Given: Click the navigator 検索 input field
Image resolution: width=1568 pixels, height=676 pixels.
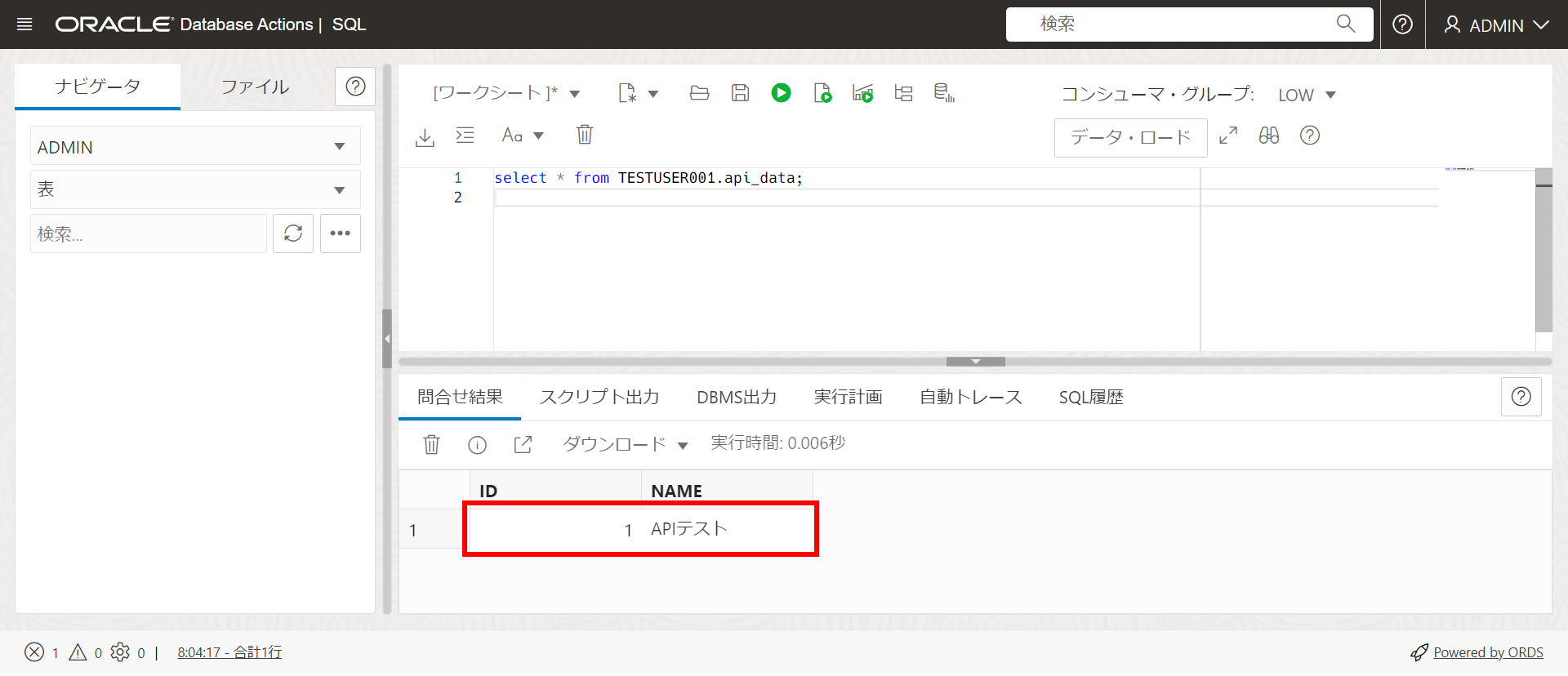Looking at the screenshot, I should point(149,233).
